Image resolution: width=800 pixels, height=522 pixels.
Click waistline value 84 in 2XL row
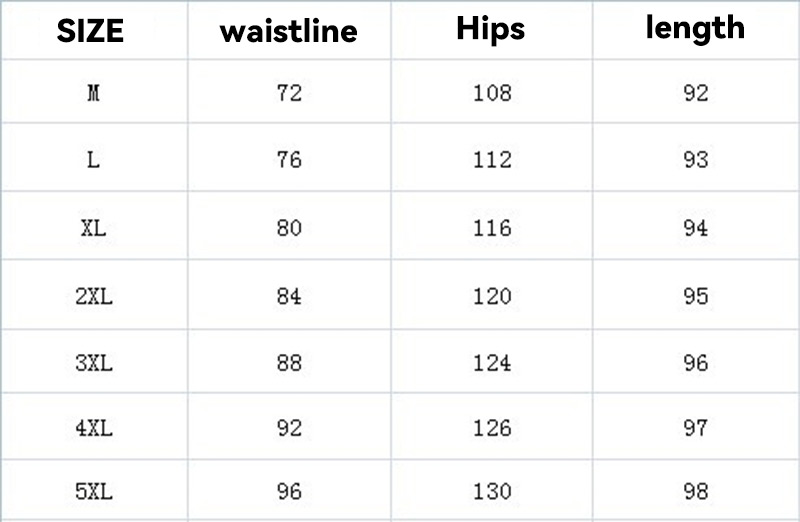coord(289,296)
